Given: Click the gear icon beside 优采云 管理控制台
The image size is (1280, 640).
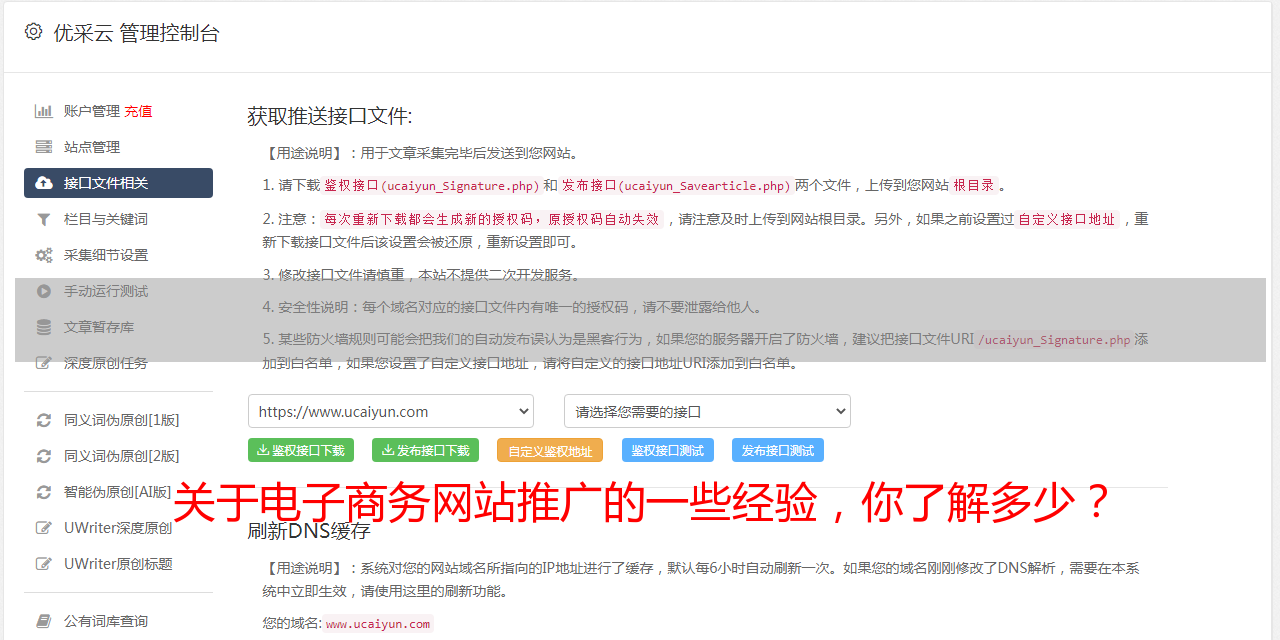Looking at the screenshot, I should pos(33,32).
